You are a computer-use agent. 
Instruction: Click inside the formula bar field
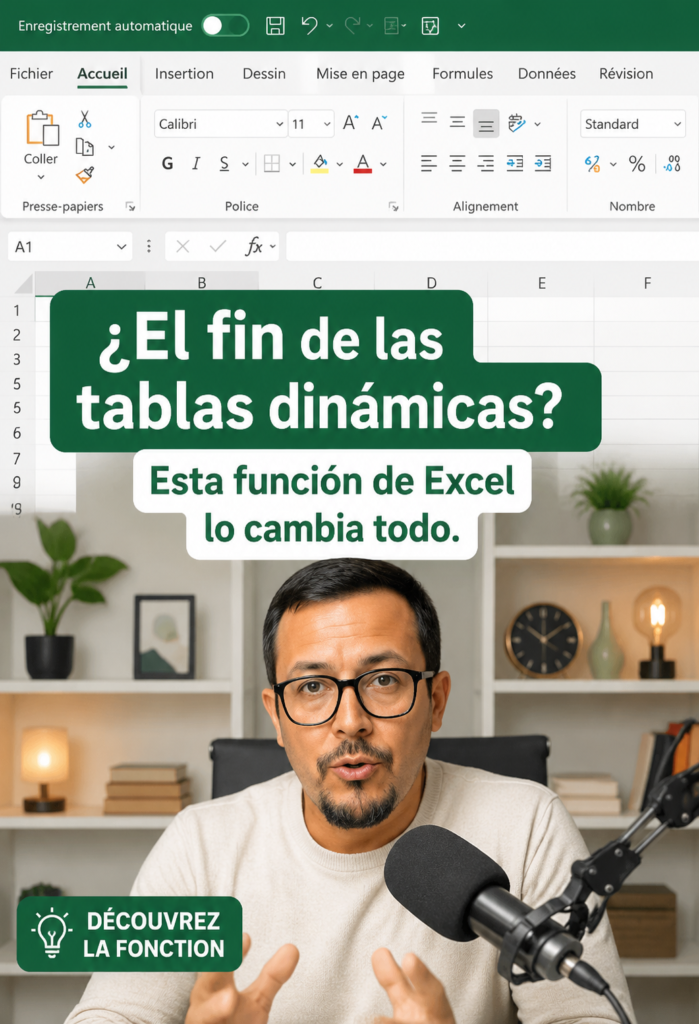(493, 247)
